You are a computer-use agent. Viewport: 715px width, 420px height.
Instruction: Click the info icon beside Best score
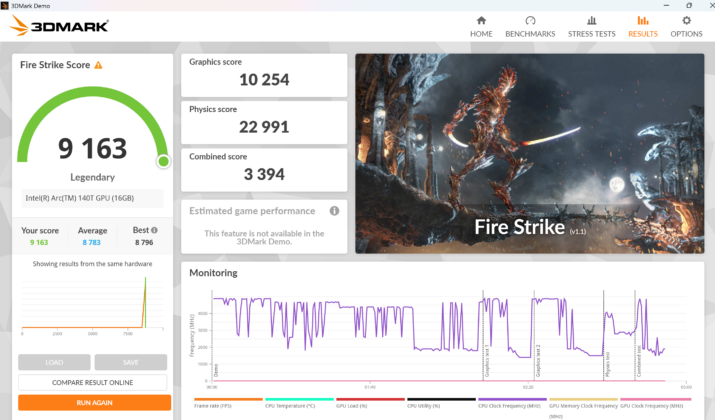(x=154, y=230)
